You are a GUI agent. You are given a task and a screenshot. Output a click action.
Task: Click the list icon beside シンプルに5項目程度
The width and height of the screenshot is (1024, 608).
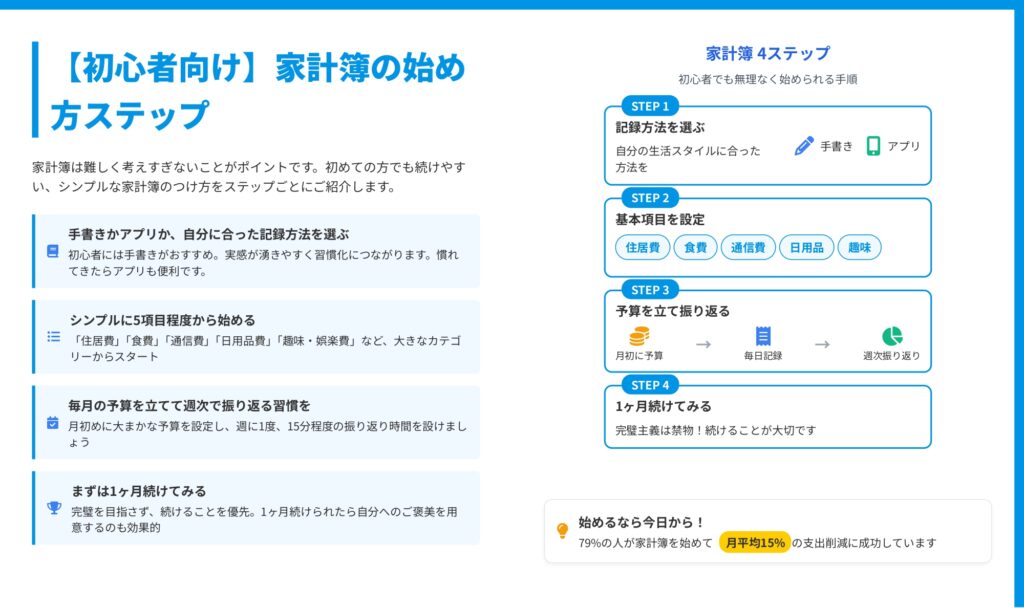(54, 337)
